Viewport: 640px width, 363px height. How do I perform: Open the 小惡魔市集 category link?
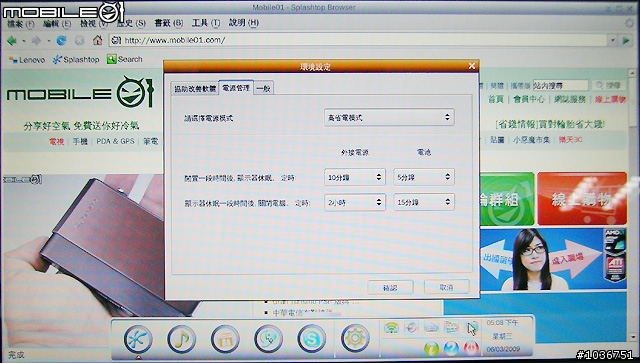pyautogui.click(x=531, y=140)
